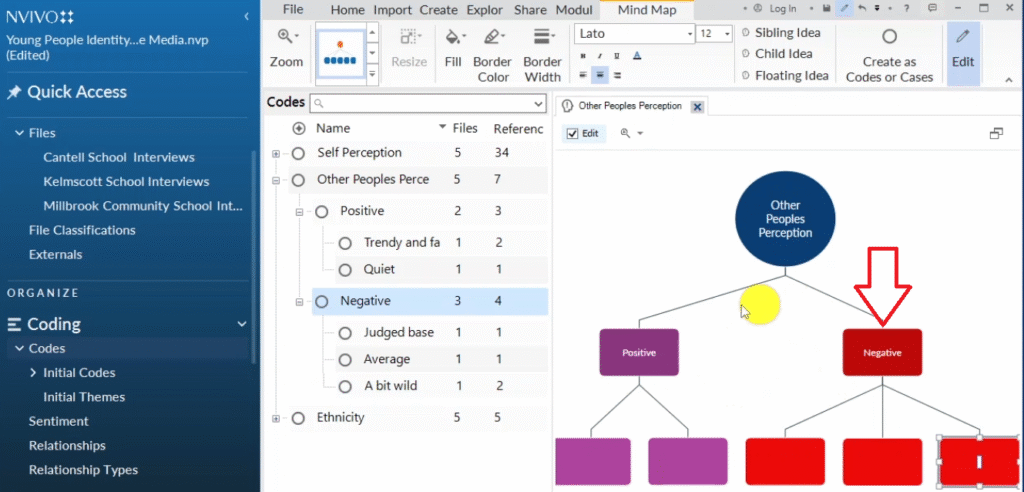1024x492 pixels.
Task: Switch to the Home ribbon tab
Action: coord(347,10)
